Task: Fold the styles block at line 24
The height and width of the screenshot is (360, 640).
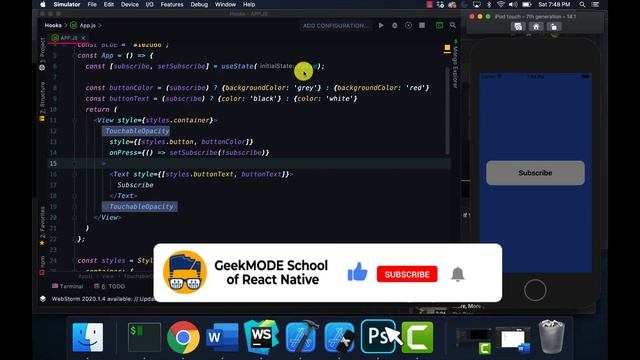Action: pyautogui.click(x=74, y=261)
